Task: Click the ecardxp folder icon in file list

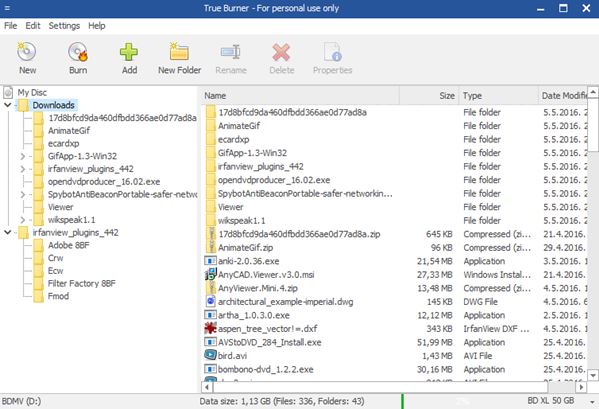Action: 210,139
